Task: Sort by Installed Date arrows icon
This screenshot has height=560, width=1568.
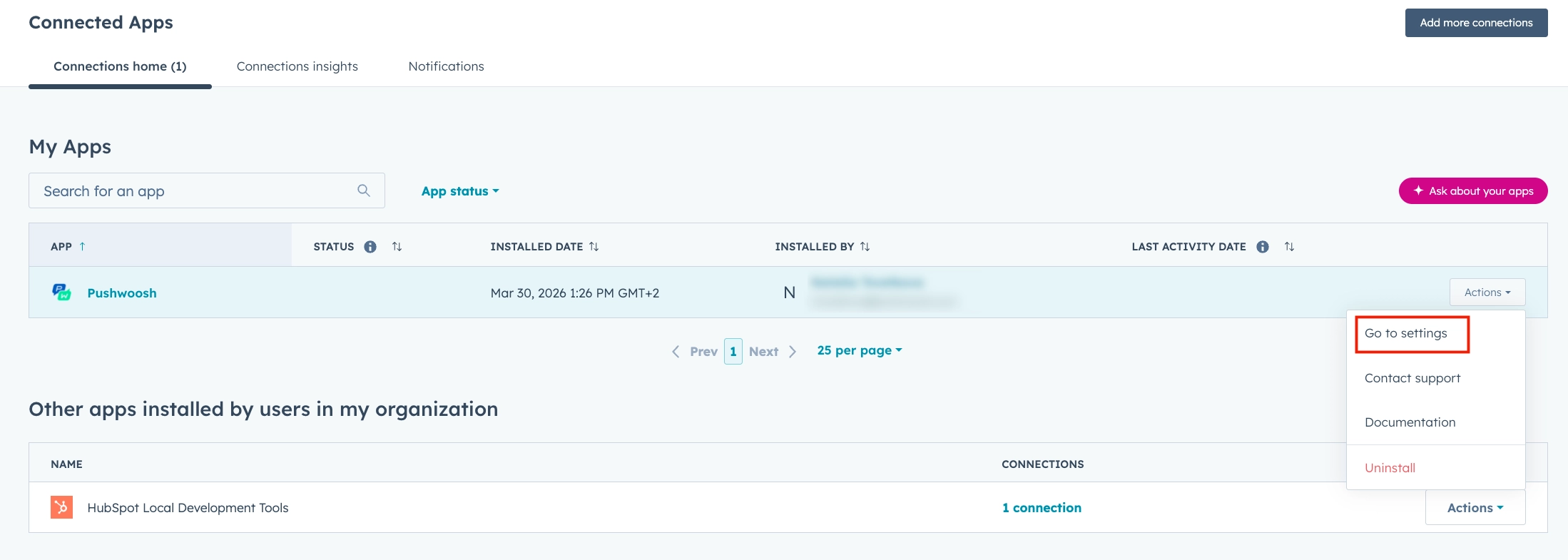Action: tap(594, 247)
